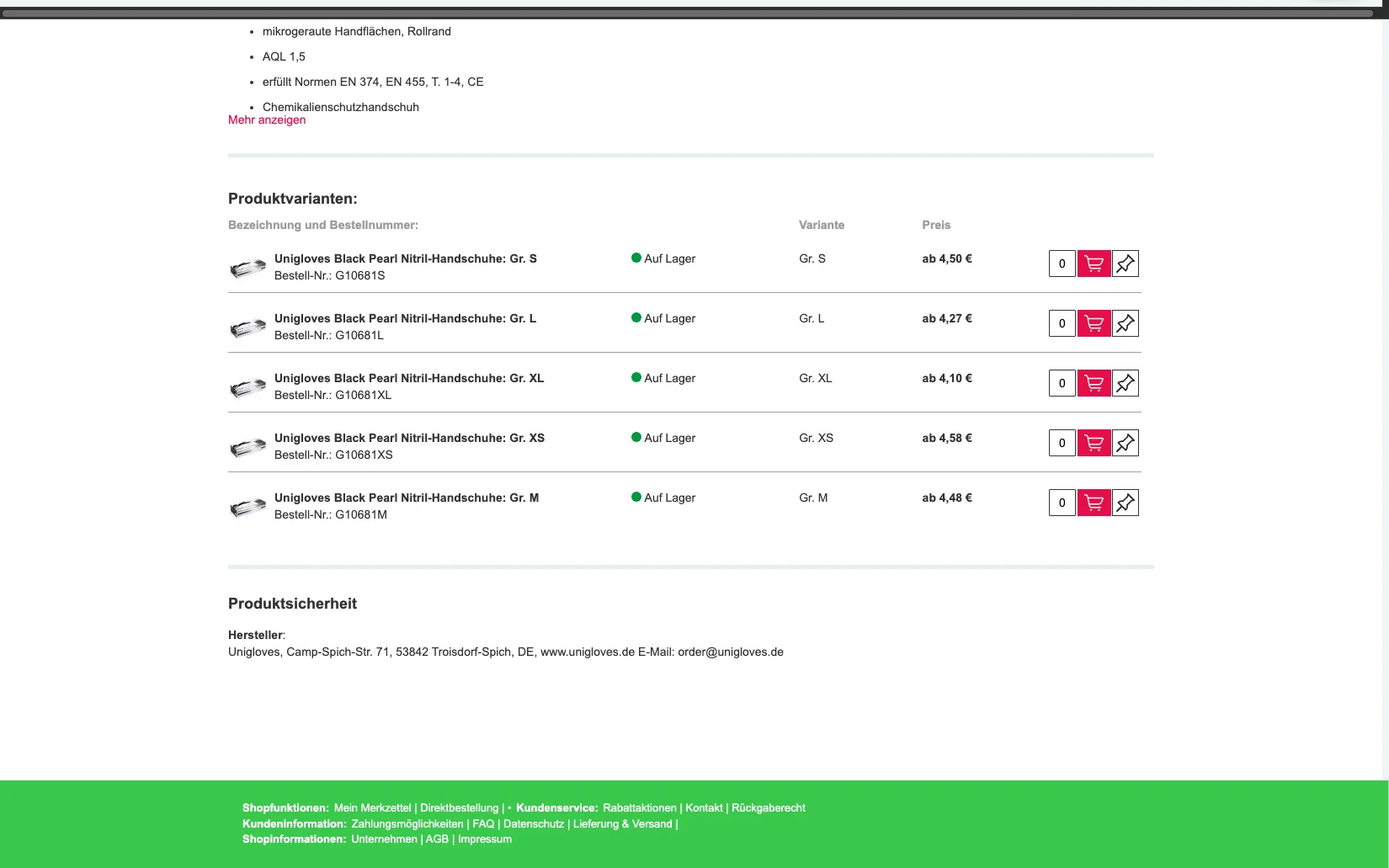Click price 'ab 4,48 €'
1389x868 pixels.
947,498
